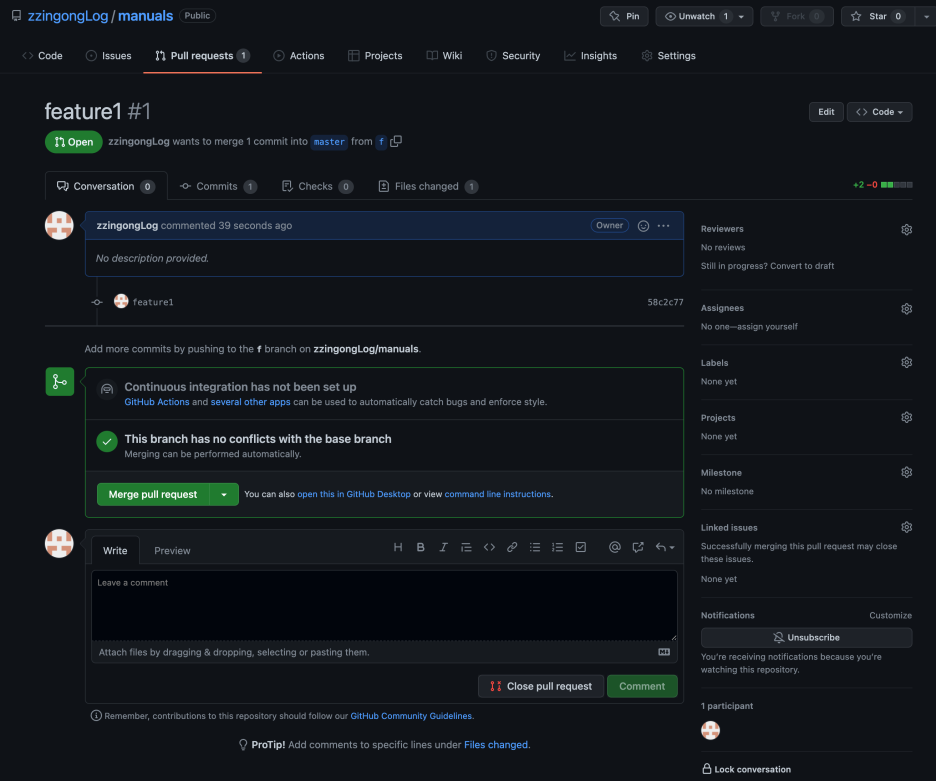
Task: Open the Projects repository tab
Action: (x=375, y=56)
